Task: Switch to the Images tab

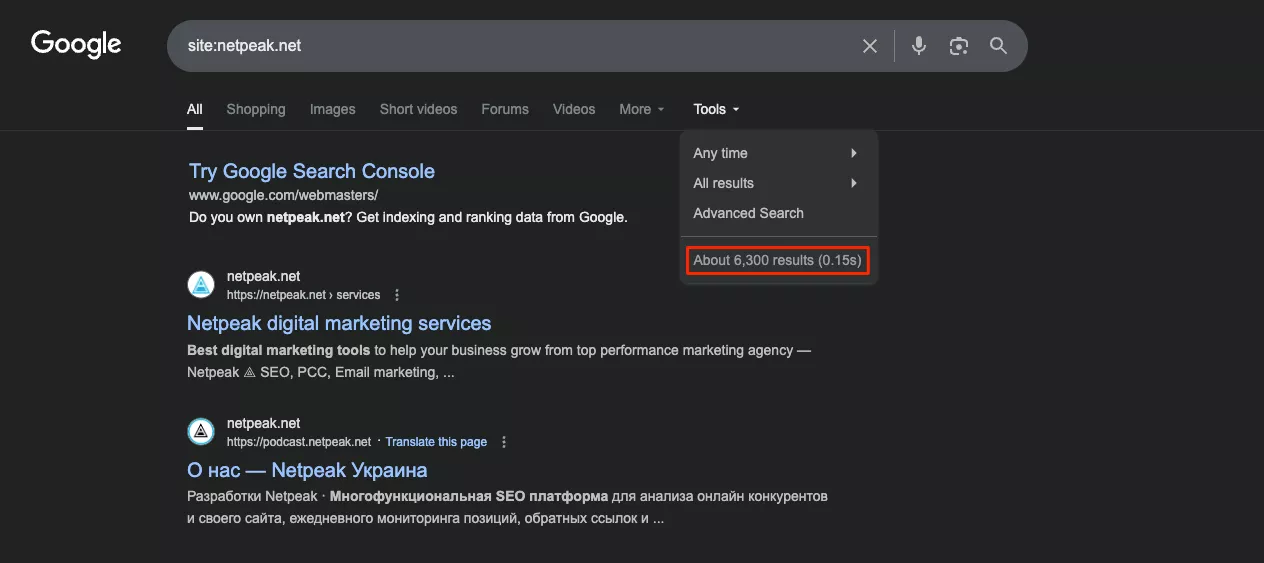Action: 332,109
